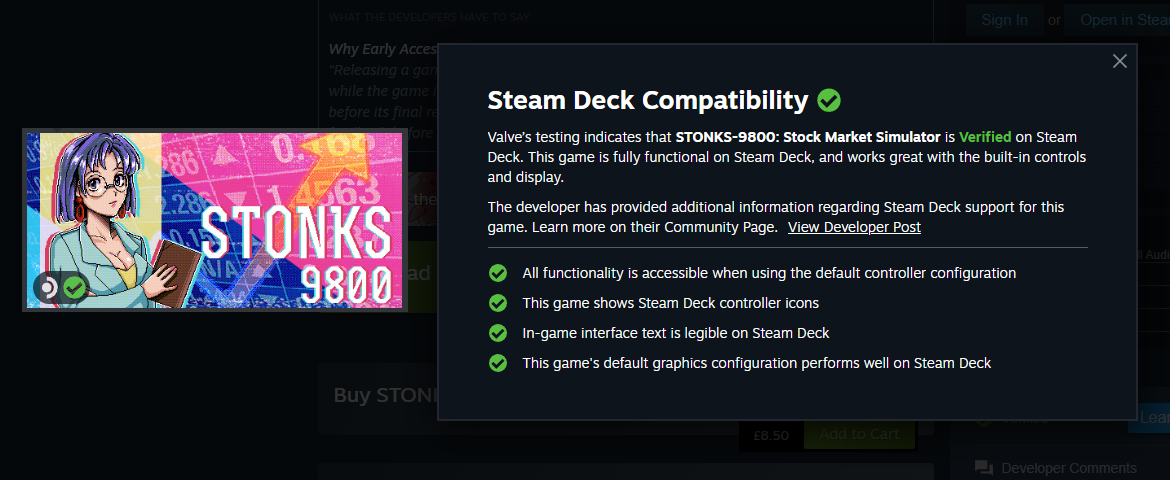Click the Developer Comments speech bubble icon
1170x480 pixels.
click(984, 468)
